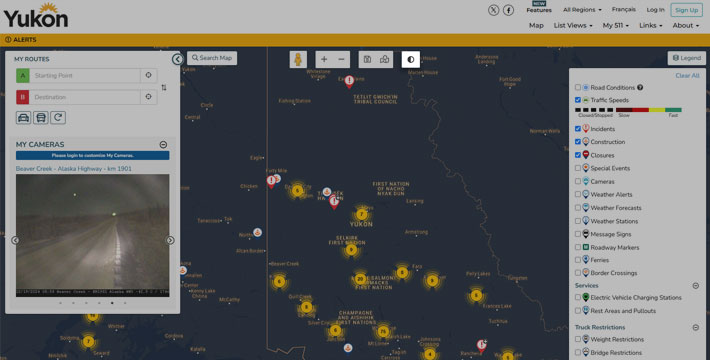This screenshot has width=710, height=360.
Task: Open Beaver Creek Alaska Highway camera link
Action: point(74,168)
